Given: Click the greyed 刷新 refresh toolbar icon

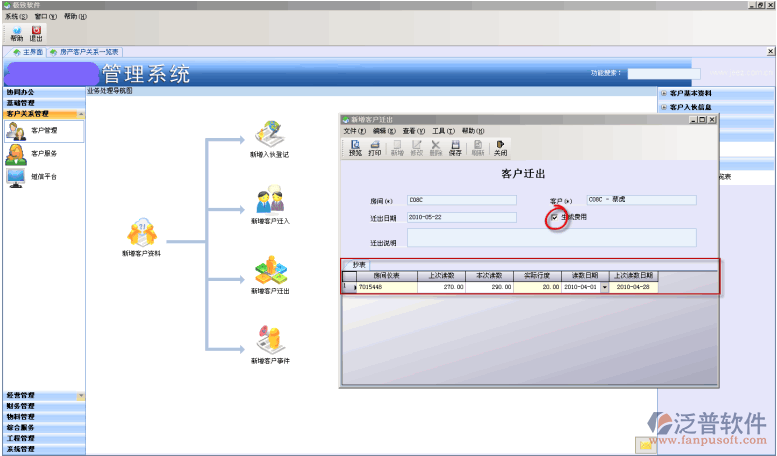Looking at the screenshot, I should (x=478, y=148).
